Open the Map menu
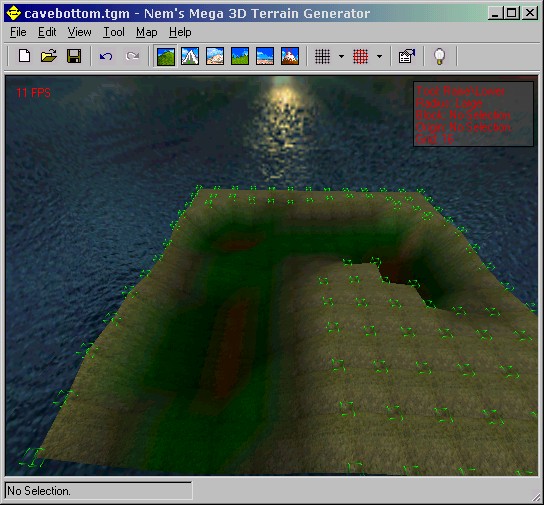This screenshot has height=505, width=544. pyautogui.click(x=146, y=32)
